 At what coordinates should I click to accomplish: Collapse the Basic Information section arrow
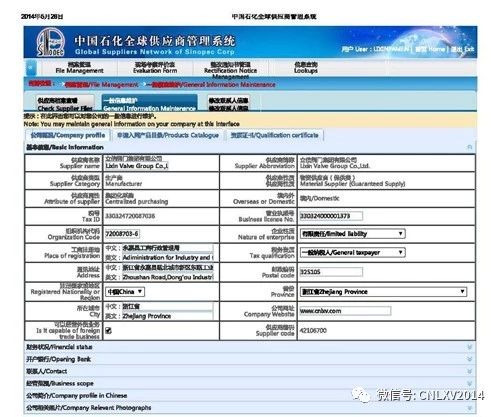[x=470, y=147]
